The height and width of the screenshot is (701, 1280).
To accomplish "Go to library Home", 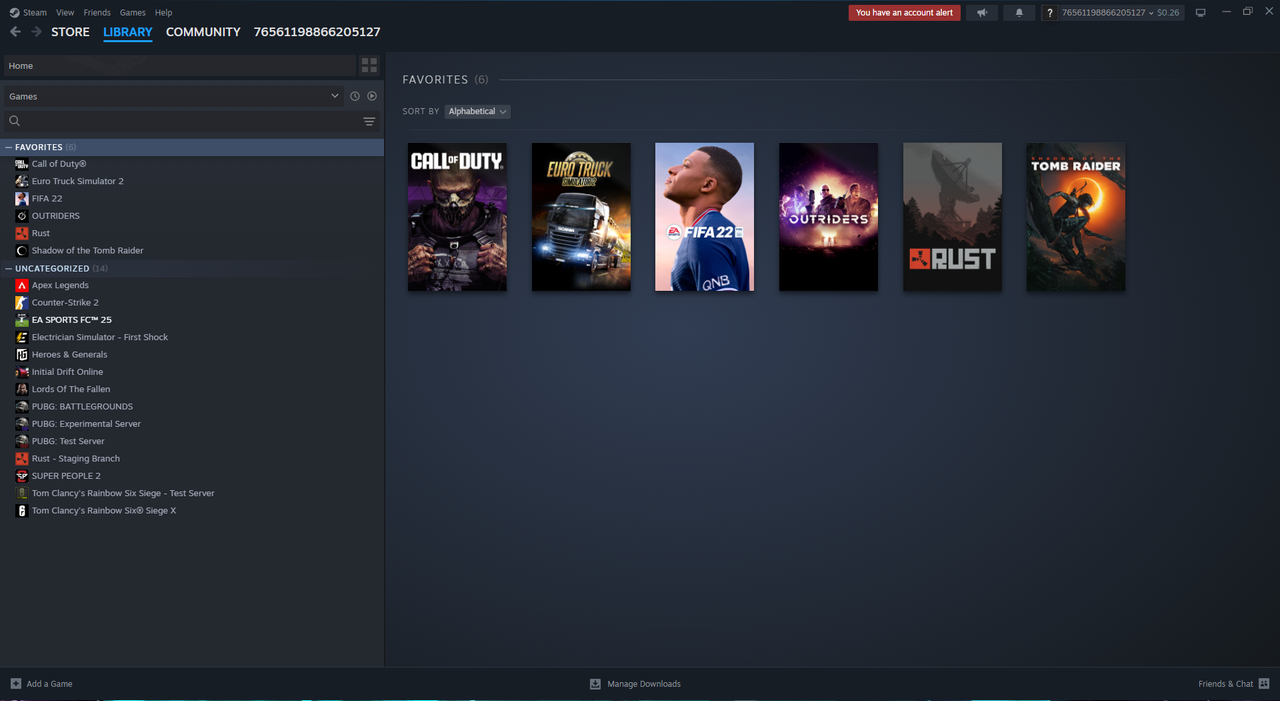I will (179, 66).
